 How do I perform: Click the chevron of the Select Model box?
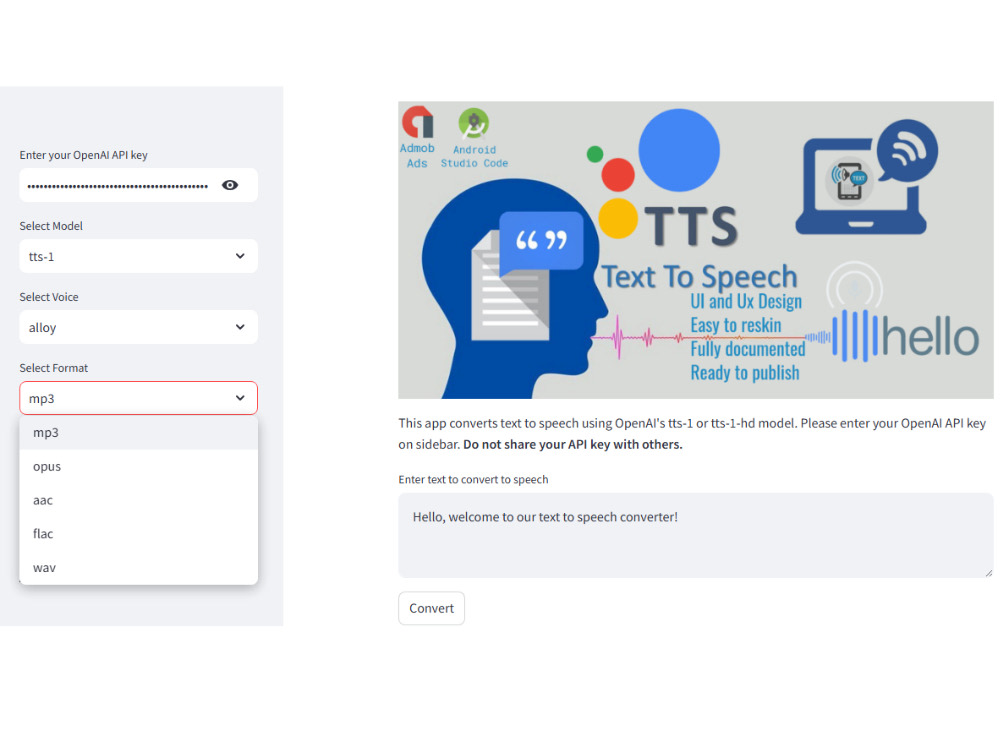tap(240, 256)
